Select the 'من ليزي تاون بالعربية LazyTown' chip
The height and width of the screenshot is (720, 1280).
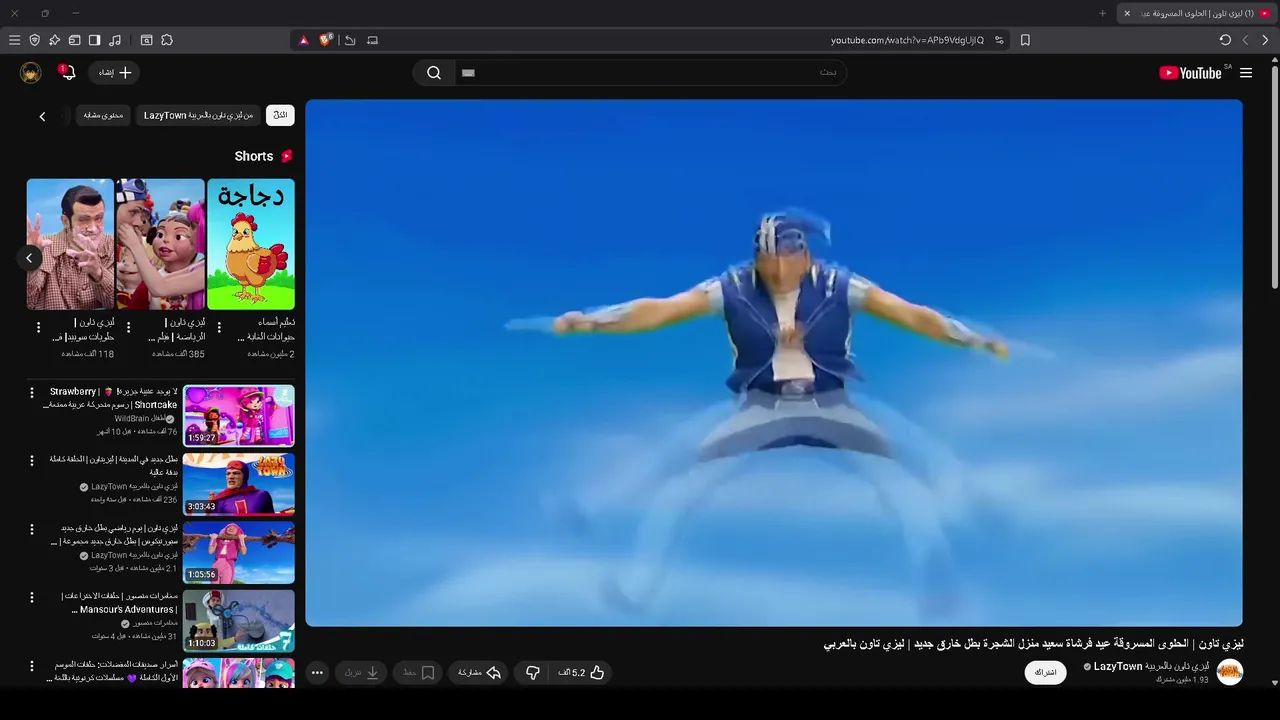(x=198, y=115)
